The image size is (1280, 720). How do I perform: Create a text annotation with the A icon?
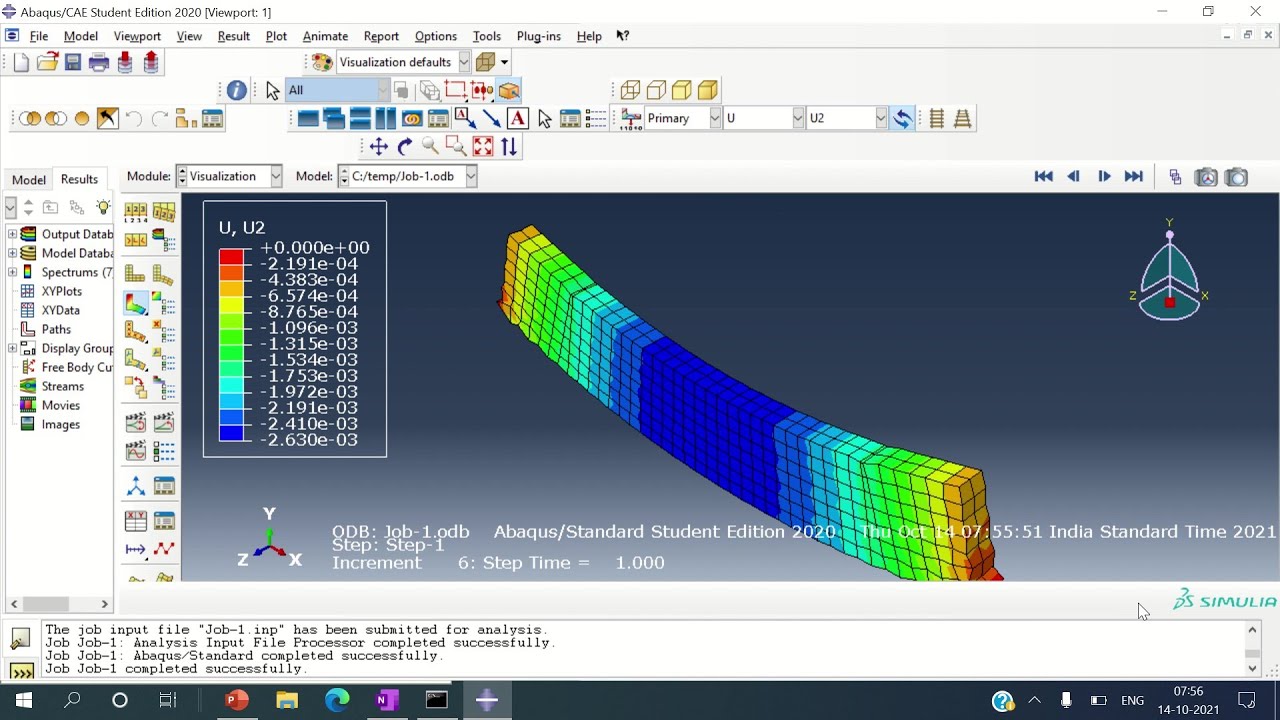coord(517,118)
